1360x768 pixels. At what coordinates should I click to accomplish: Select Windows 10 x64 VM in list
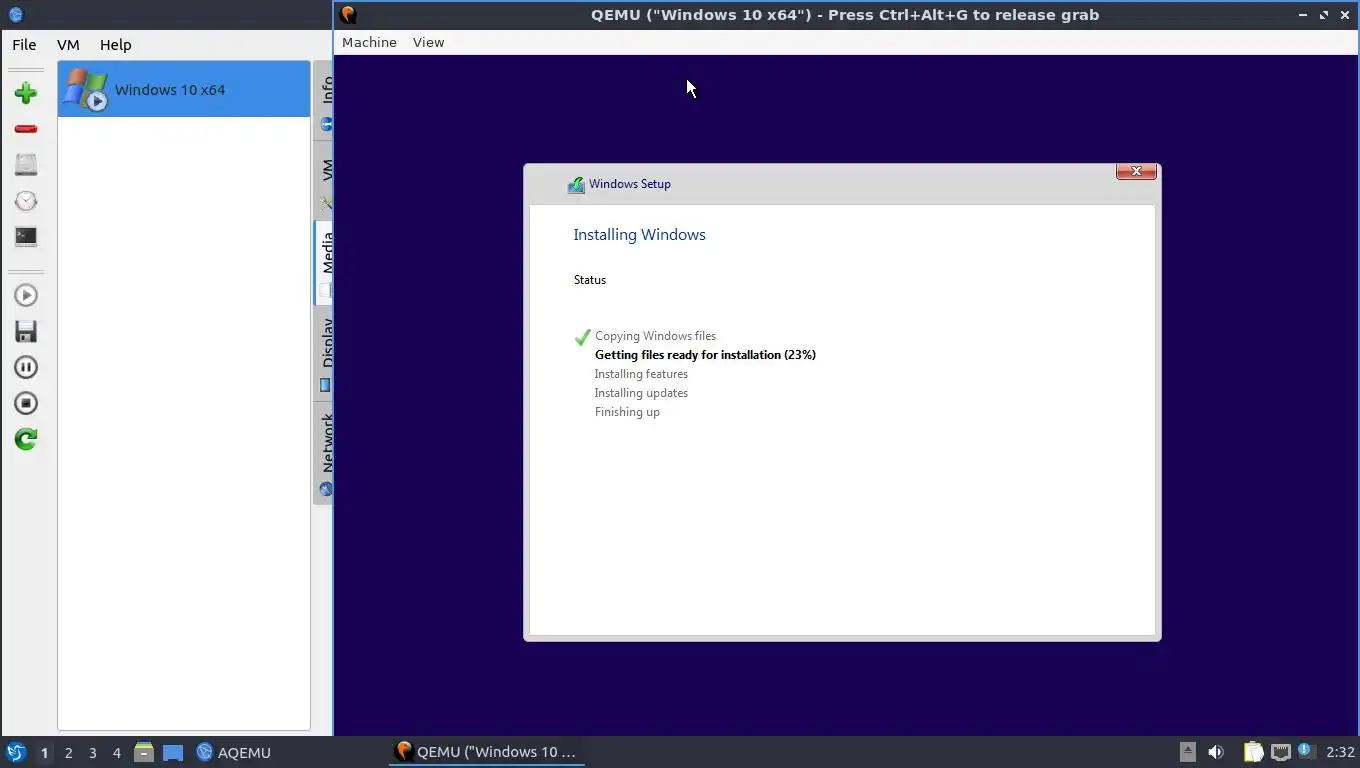[x=184, y=89]
